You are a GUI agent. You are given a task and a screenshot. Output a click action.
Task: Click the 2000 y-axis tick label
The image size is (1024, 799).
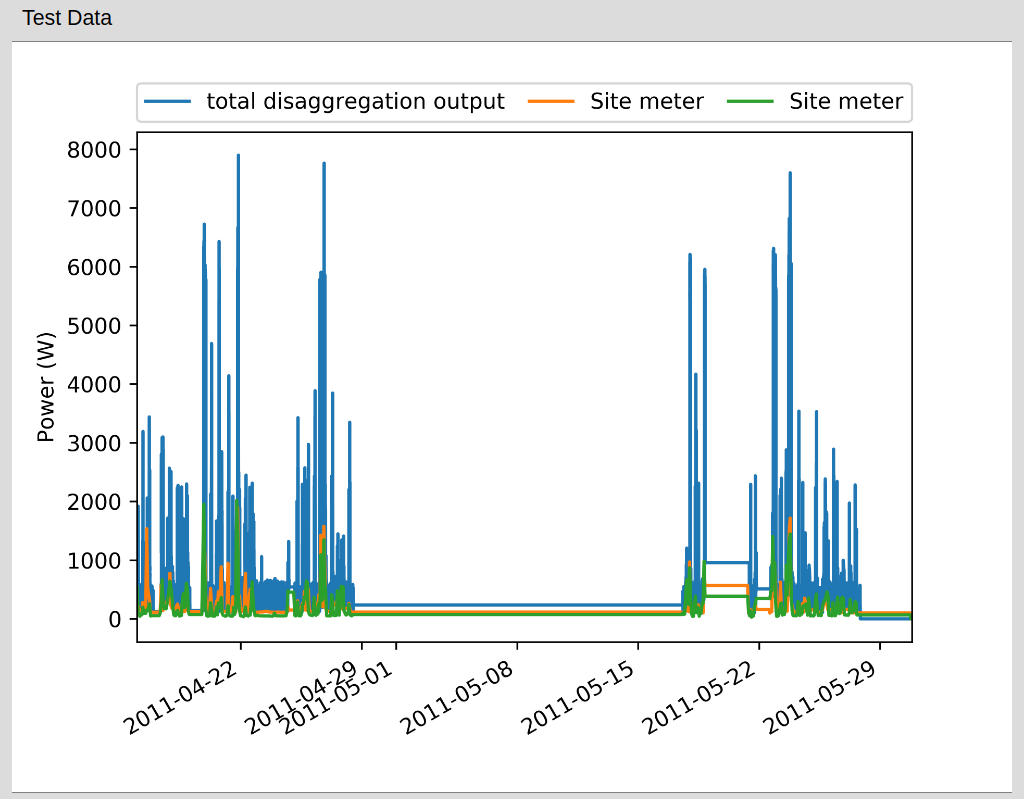tap(94, 502)
